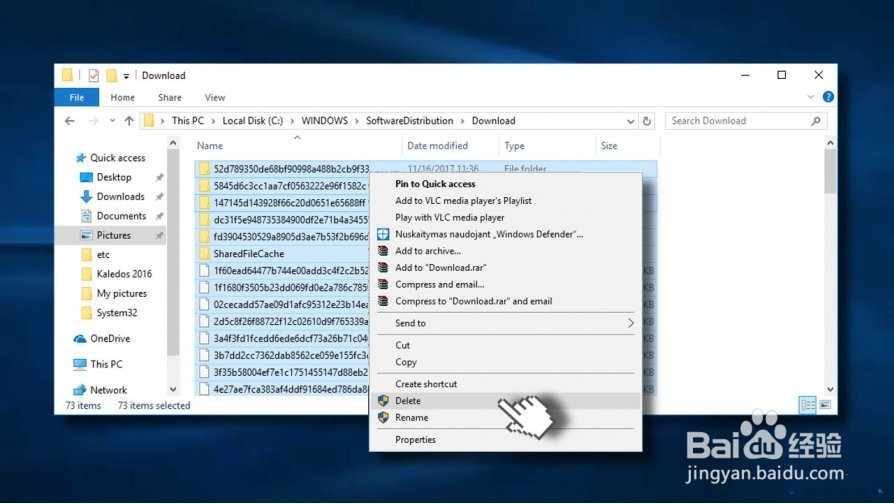
Task: Click WinRAR icon beside Add to "Download.rar"
Action: coord(383,267)
